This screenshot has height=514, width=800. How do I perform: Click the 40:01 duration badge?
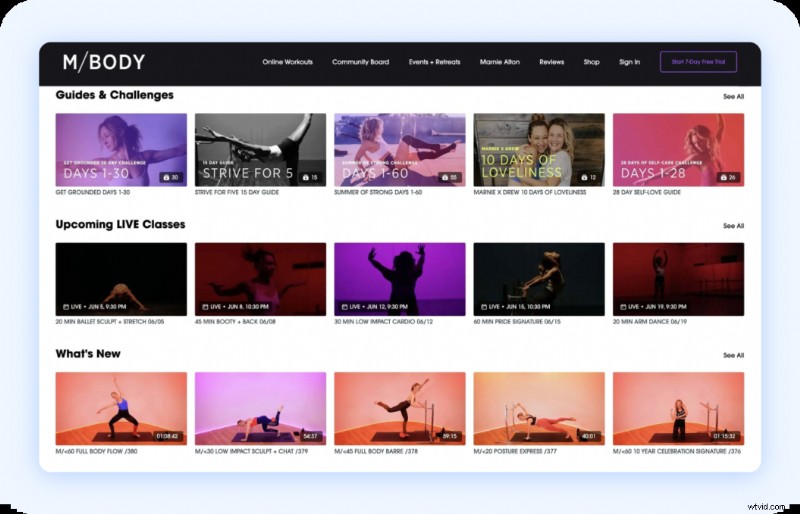589,436
